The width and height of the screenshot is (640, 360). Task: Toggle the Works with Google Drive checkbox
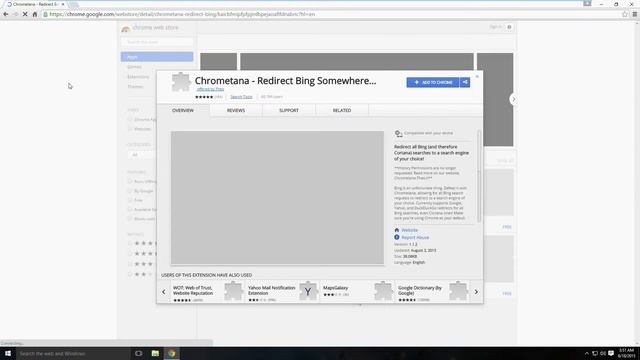130,219
